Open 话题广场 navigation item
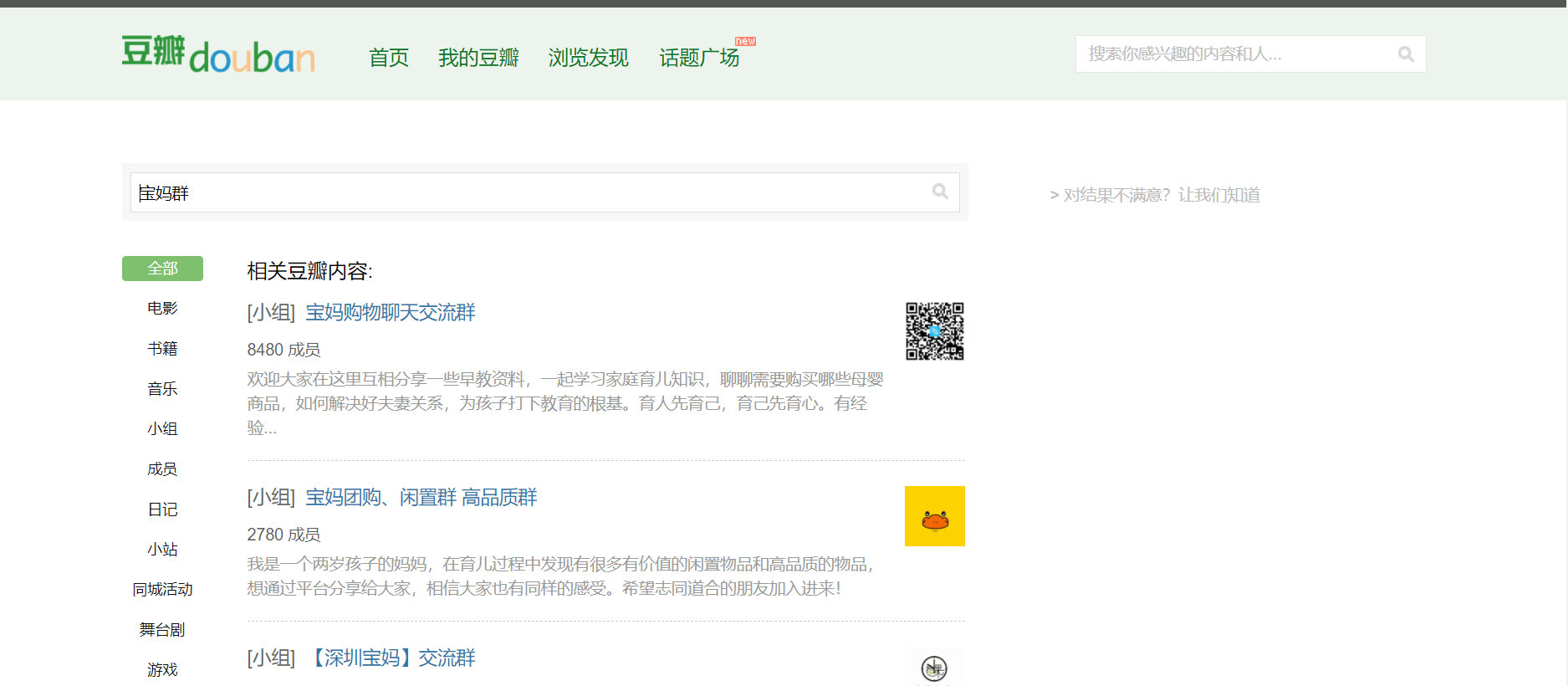 700,58
